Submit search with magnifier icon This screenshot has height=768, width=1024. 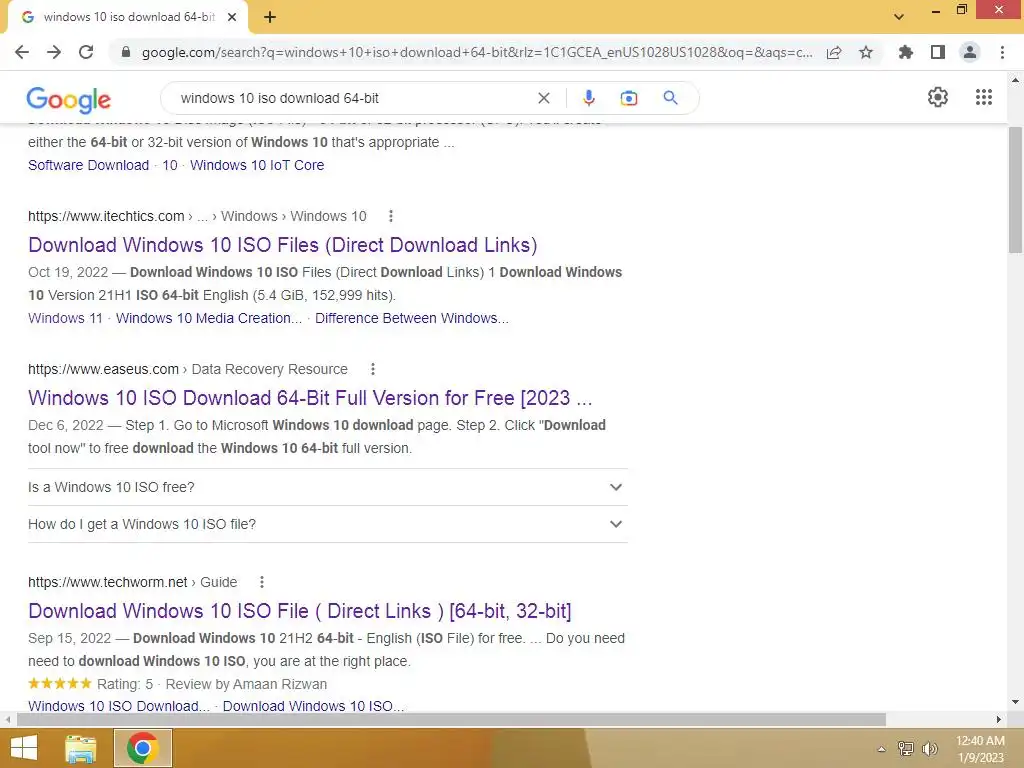coord(670,98)
